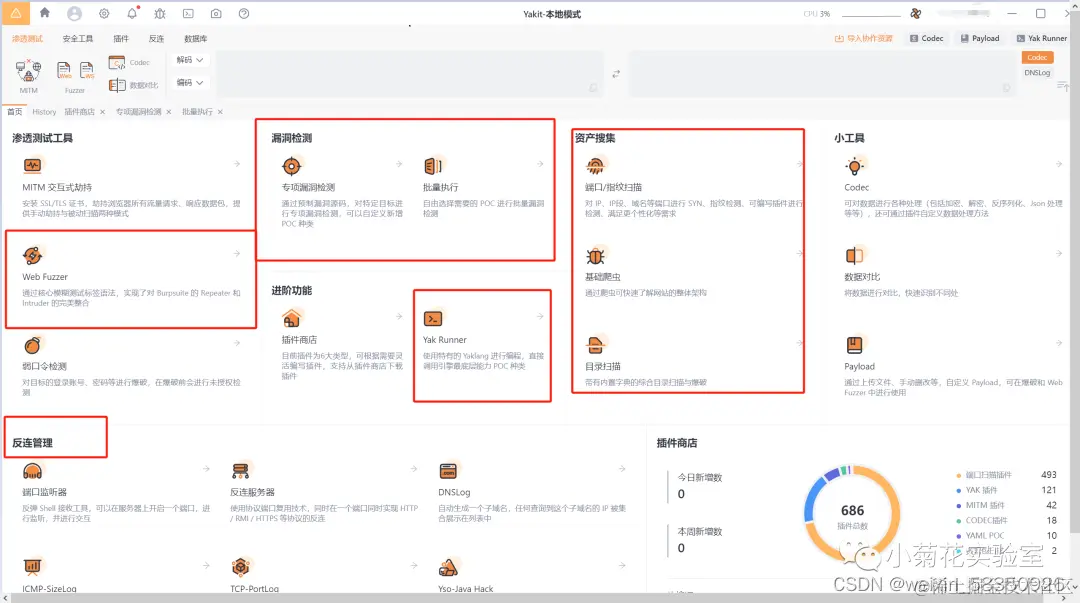The width and height of the screenshot is (1080, 603).
Task: Open the settings gear icon
Action: 104,13
